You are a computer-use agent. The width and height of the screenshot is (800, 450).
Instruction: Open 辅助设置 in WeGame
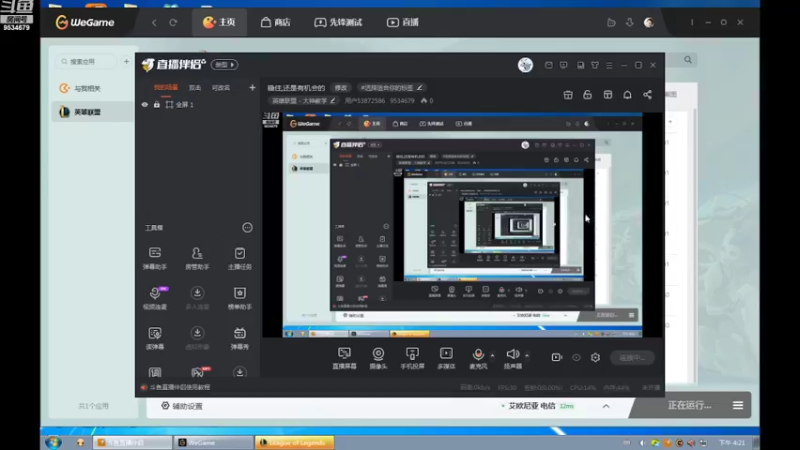(182, 406)
